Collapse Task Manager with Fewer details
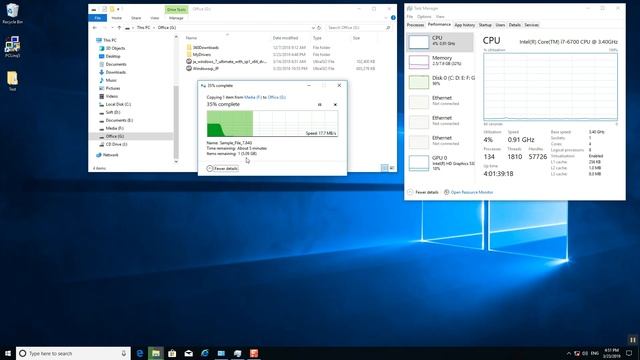Screen dimensions: 640x360 [x=423, y=192]
